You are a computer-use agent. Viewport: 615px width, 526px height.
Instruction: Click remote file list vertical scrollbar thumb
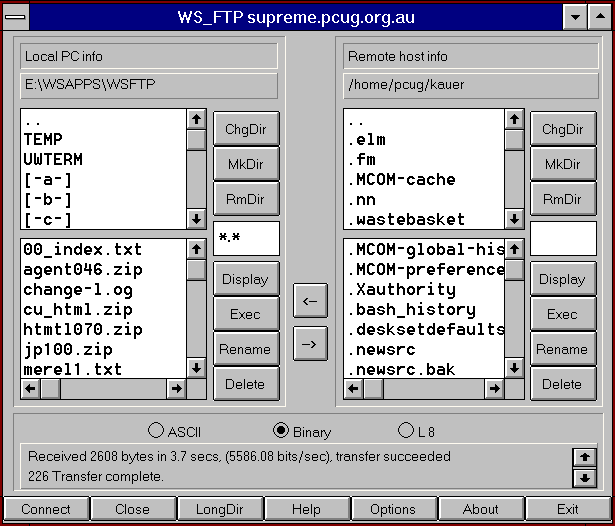tap(514, 270)
